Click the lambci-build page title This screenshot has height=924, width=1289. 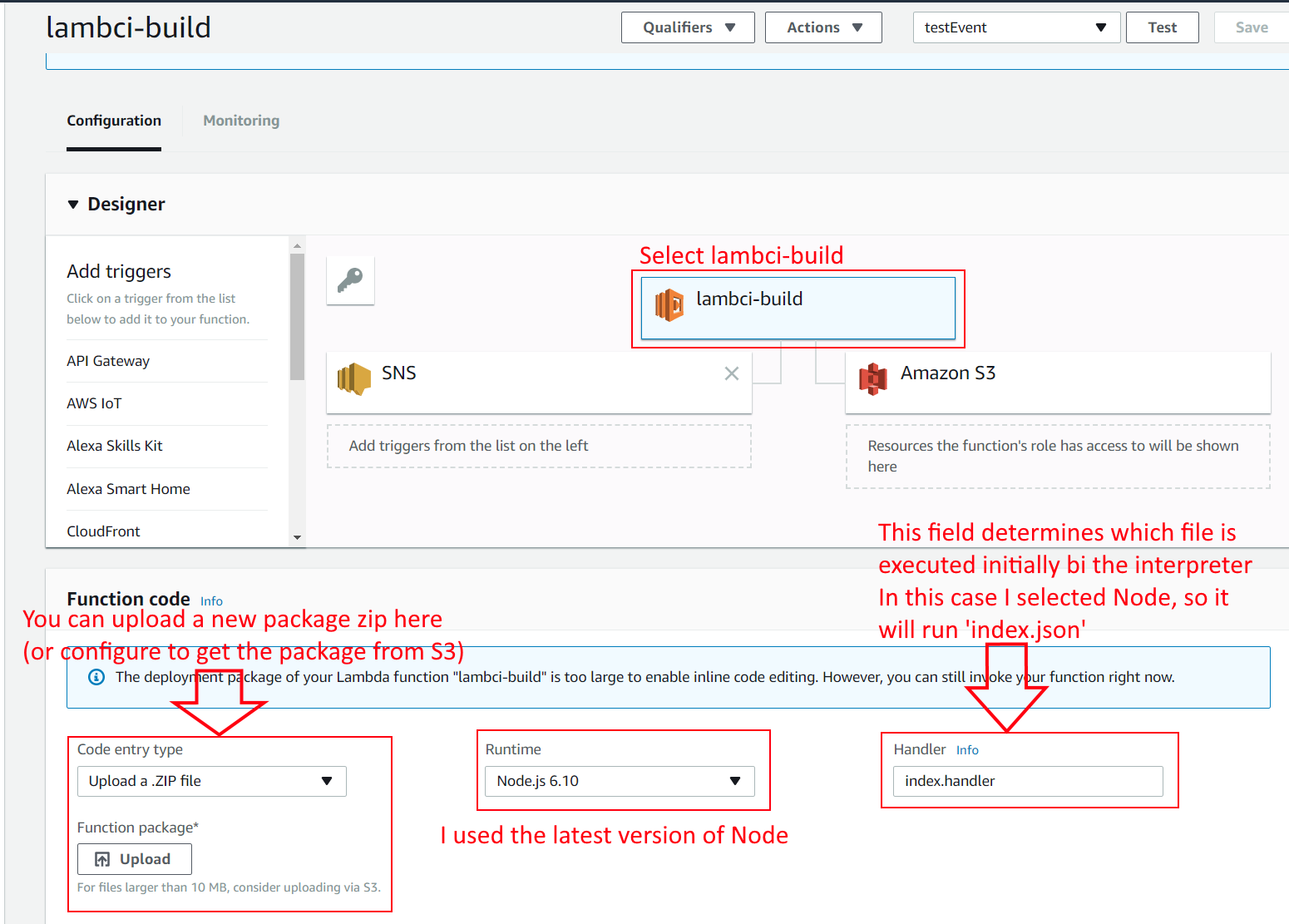tap(128, 27)
